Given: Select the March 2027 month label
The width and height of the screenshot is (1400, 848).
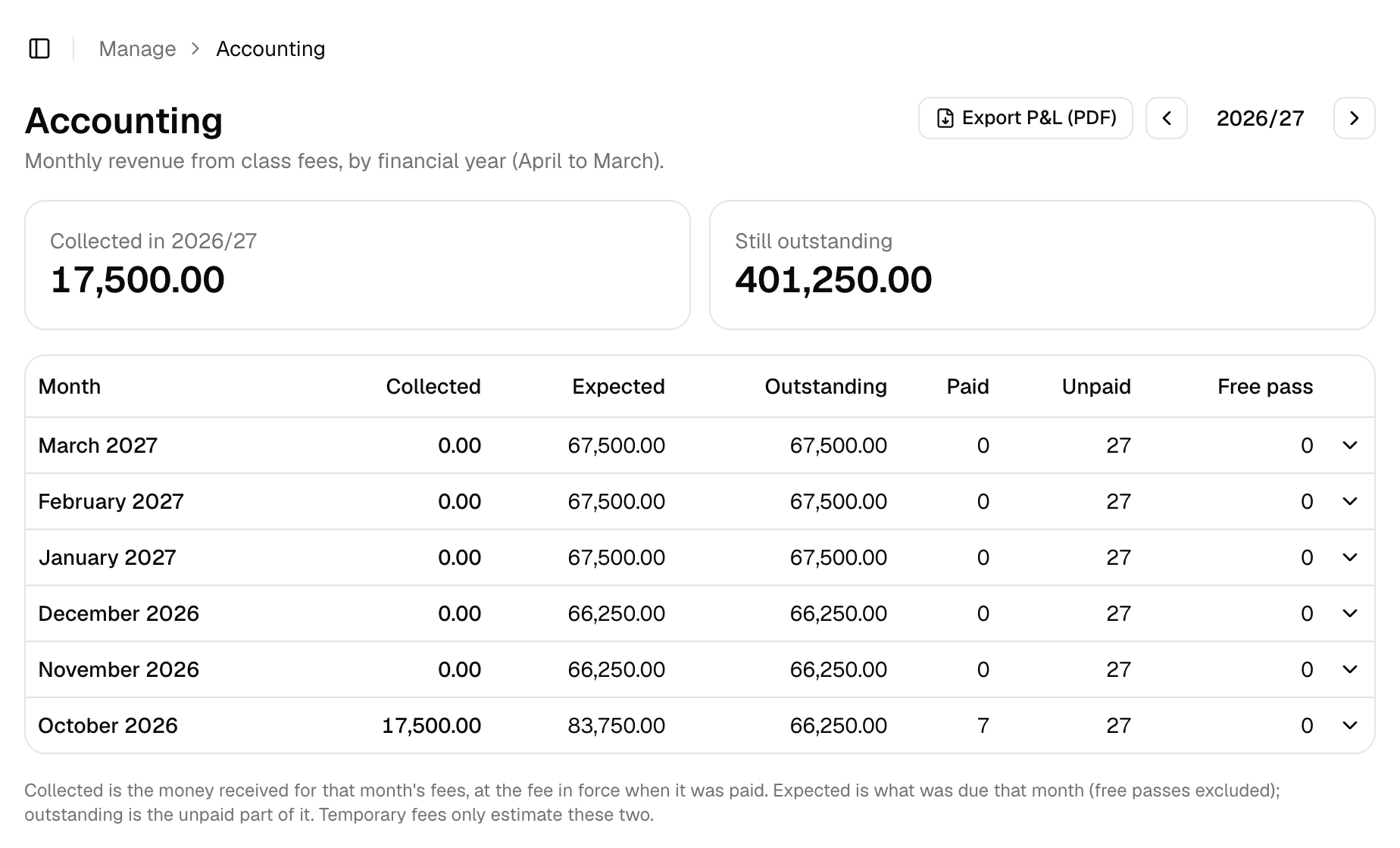Looking at the screenshot, I should click(98, 445).
